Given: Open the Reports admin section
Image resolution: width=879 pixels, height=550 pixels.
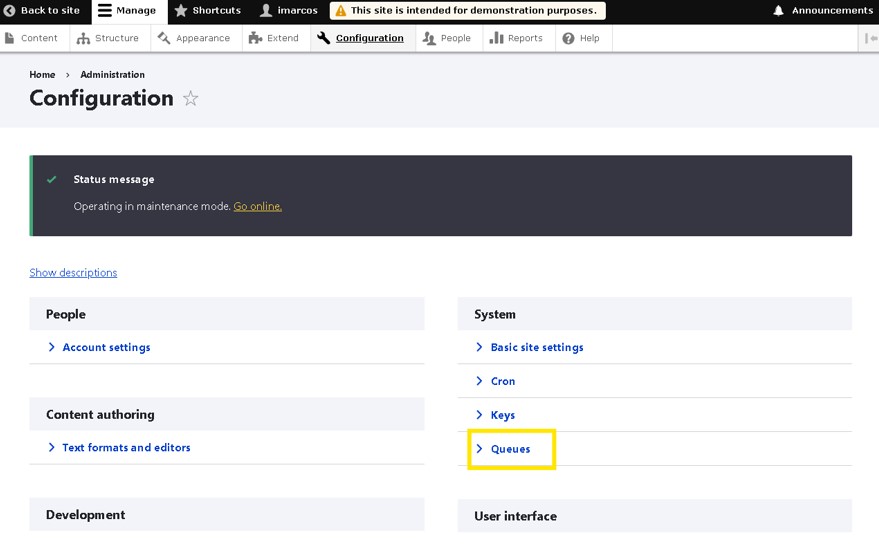Looking at the screenshot, I should [516, 38].
